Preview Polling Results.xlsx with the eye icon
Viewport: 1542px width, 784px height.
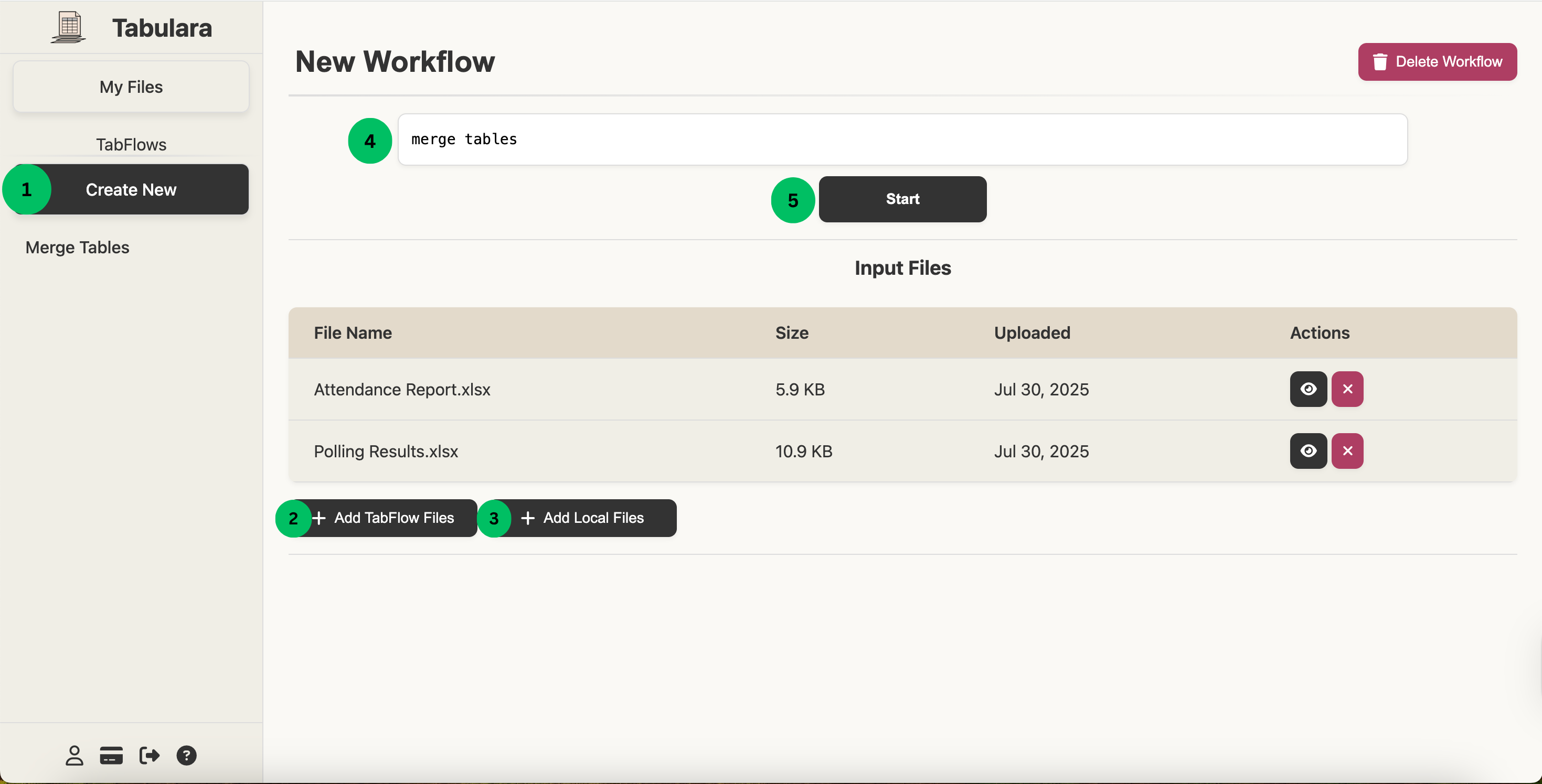point(1308,450)
